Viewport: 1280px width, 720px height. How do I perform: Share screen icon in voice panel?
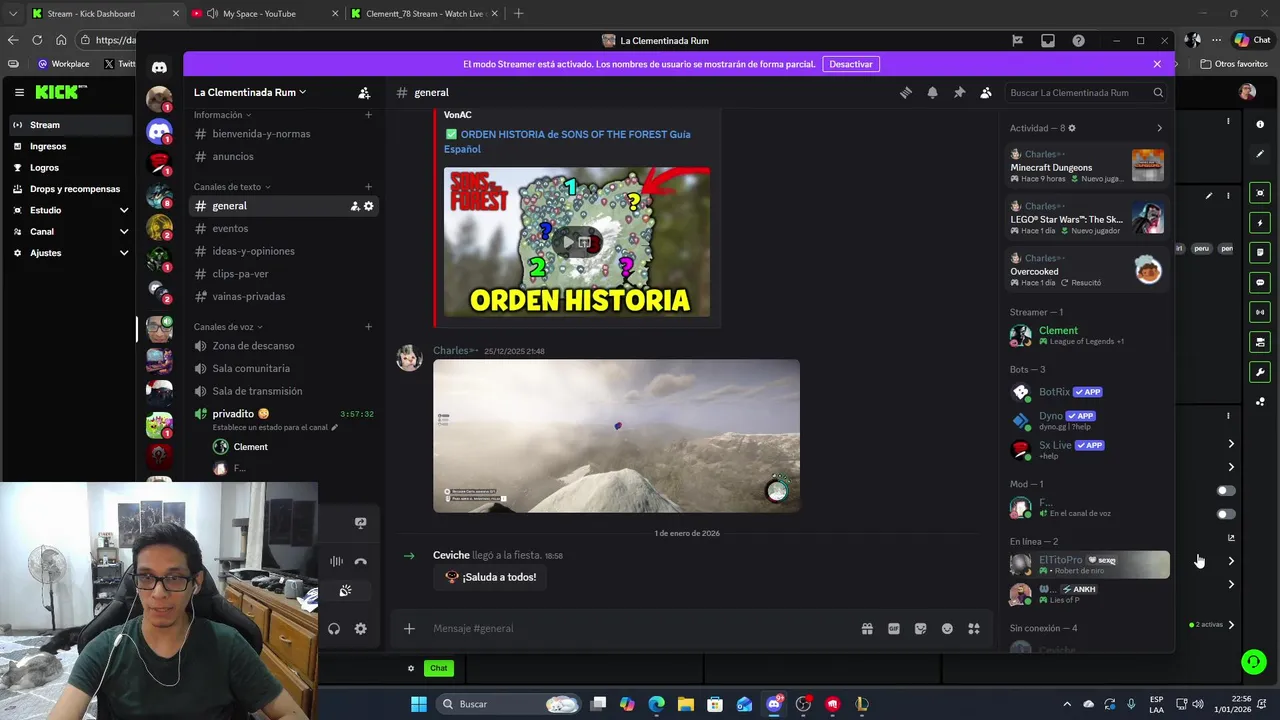(x=361, y=522)
